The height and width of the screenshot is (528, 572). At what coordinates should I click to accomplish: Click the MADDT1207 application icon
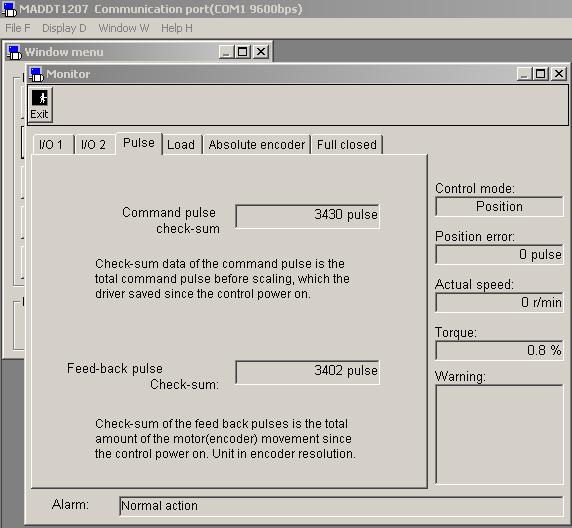click(x=9, y=9)
